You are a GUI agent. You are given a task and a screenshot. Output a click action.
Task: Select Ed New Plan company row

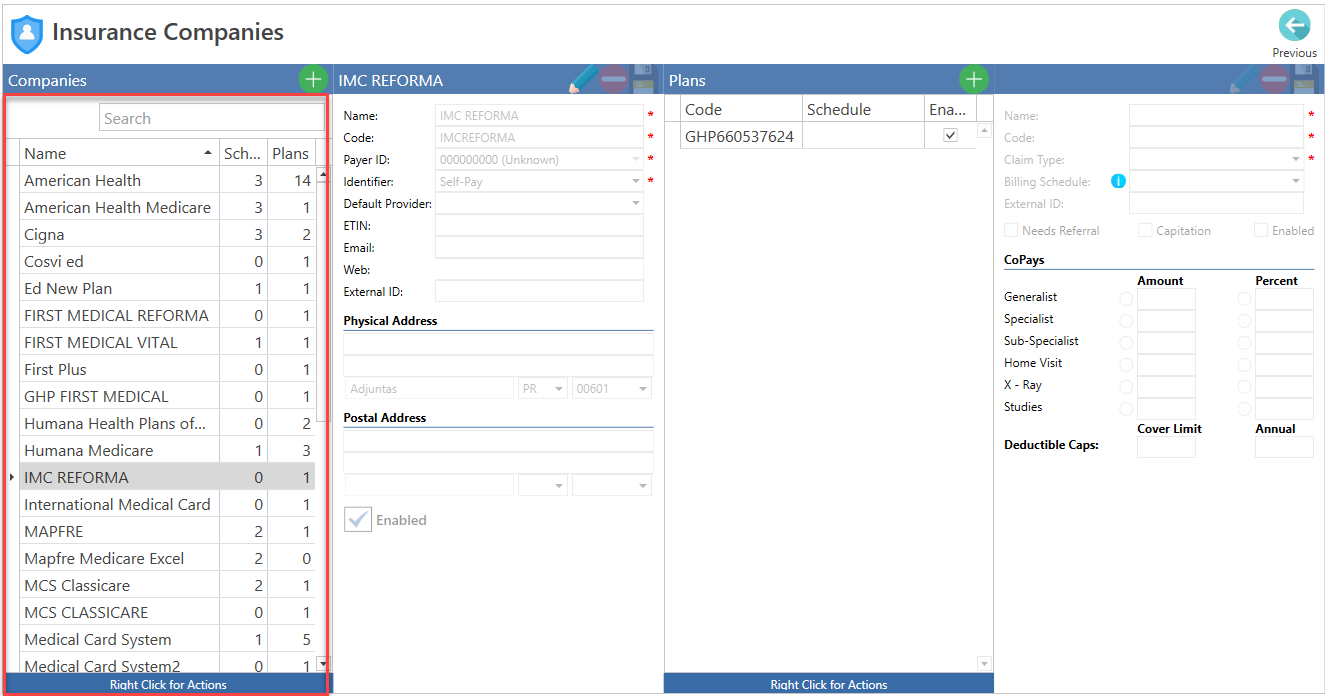pos(167,288)
